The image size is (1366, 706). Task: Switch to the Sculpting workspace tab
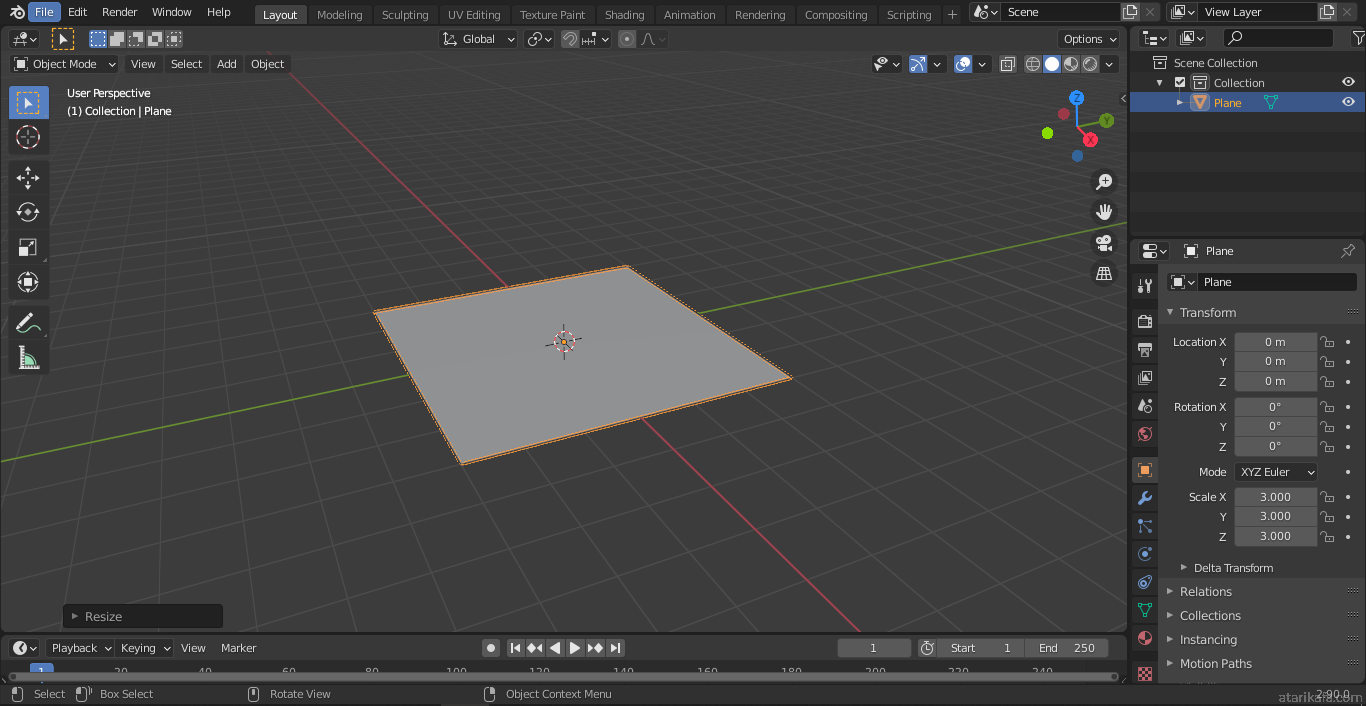tap(405, 15)
